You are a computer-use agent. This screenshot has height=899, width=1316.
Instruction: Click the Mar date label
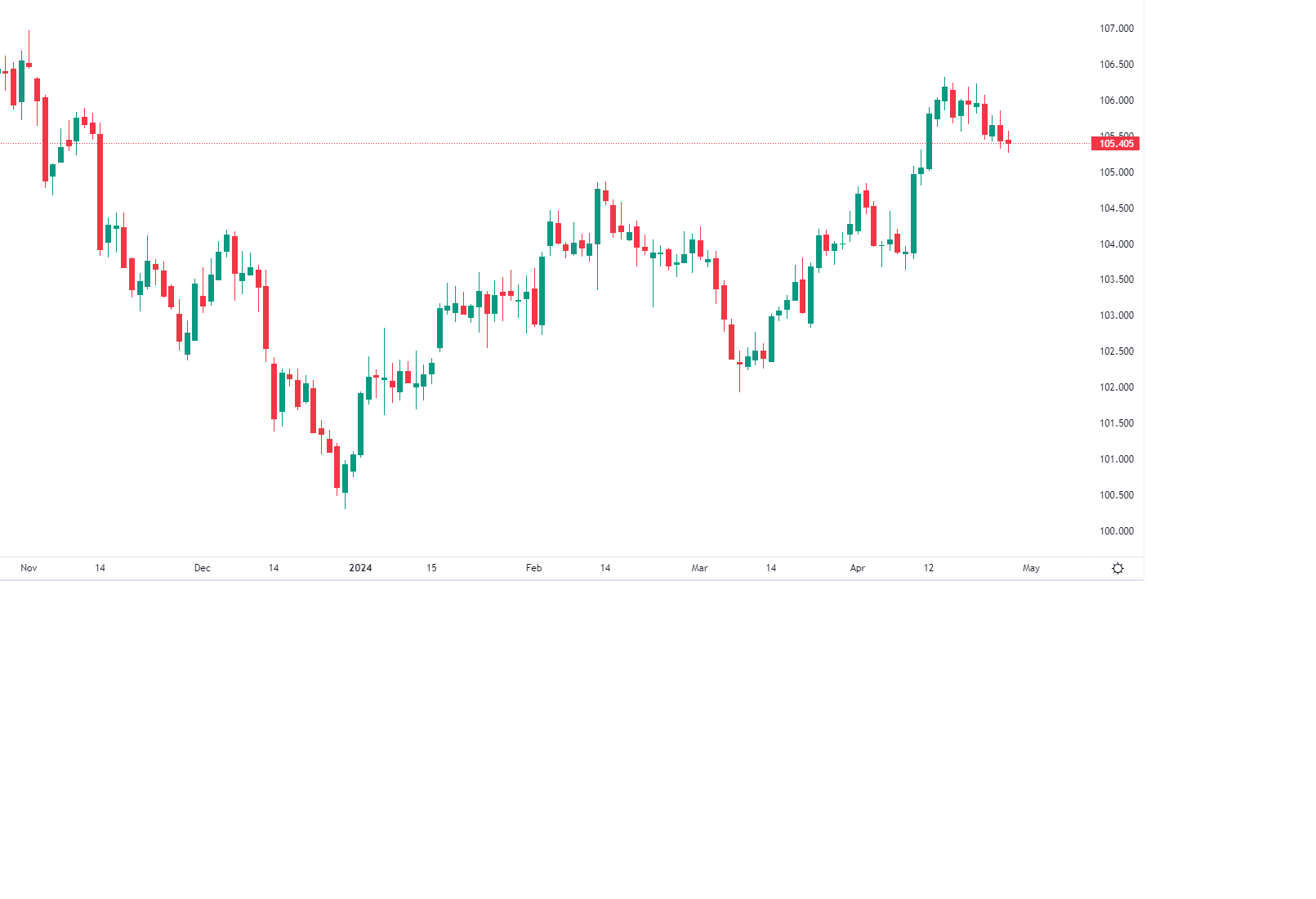point(699,568)
